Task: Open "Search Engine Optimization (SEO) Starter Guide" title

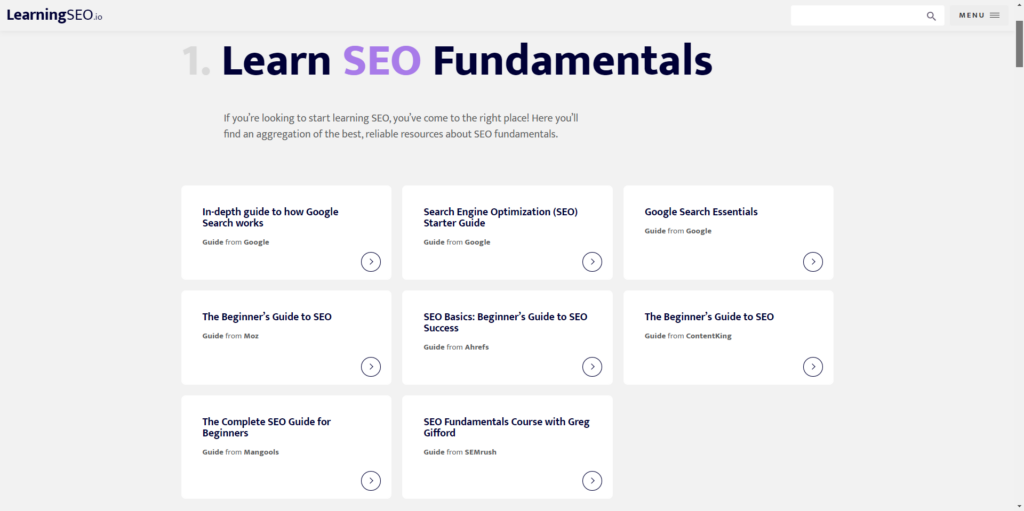Action: (501, 218)
